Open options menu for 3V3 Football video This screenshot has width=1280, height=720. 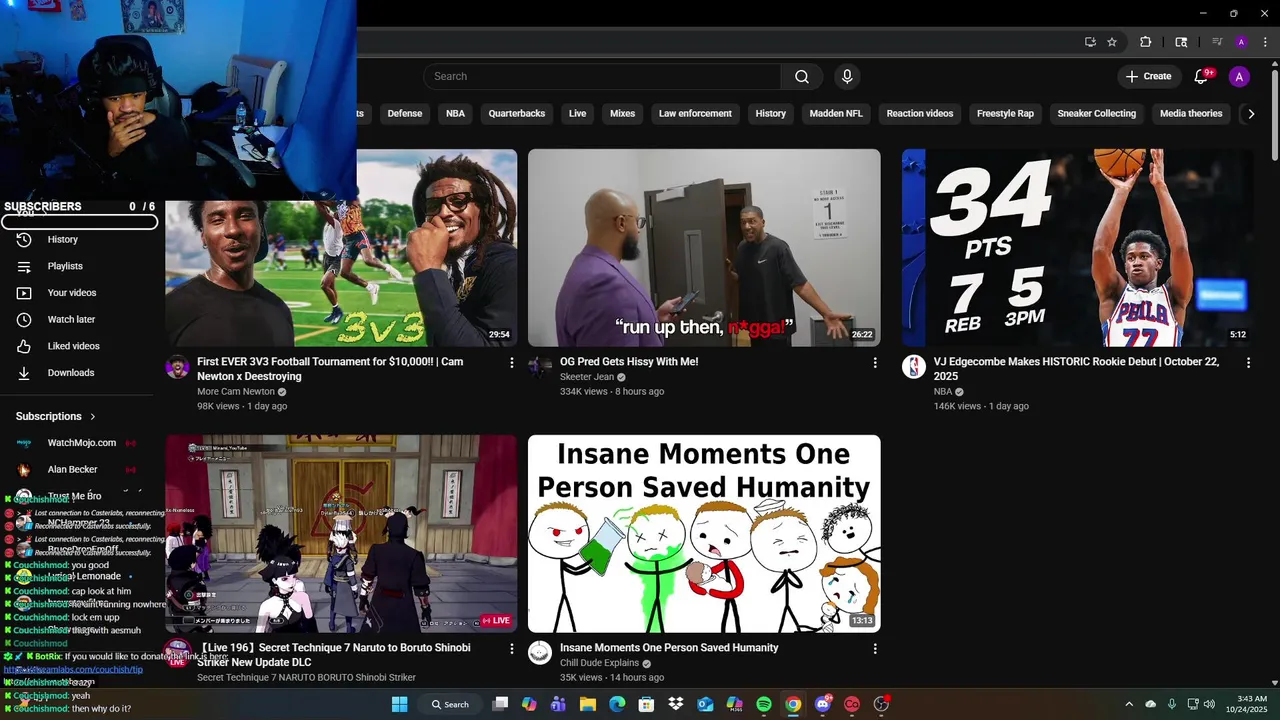click(512, 363)
